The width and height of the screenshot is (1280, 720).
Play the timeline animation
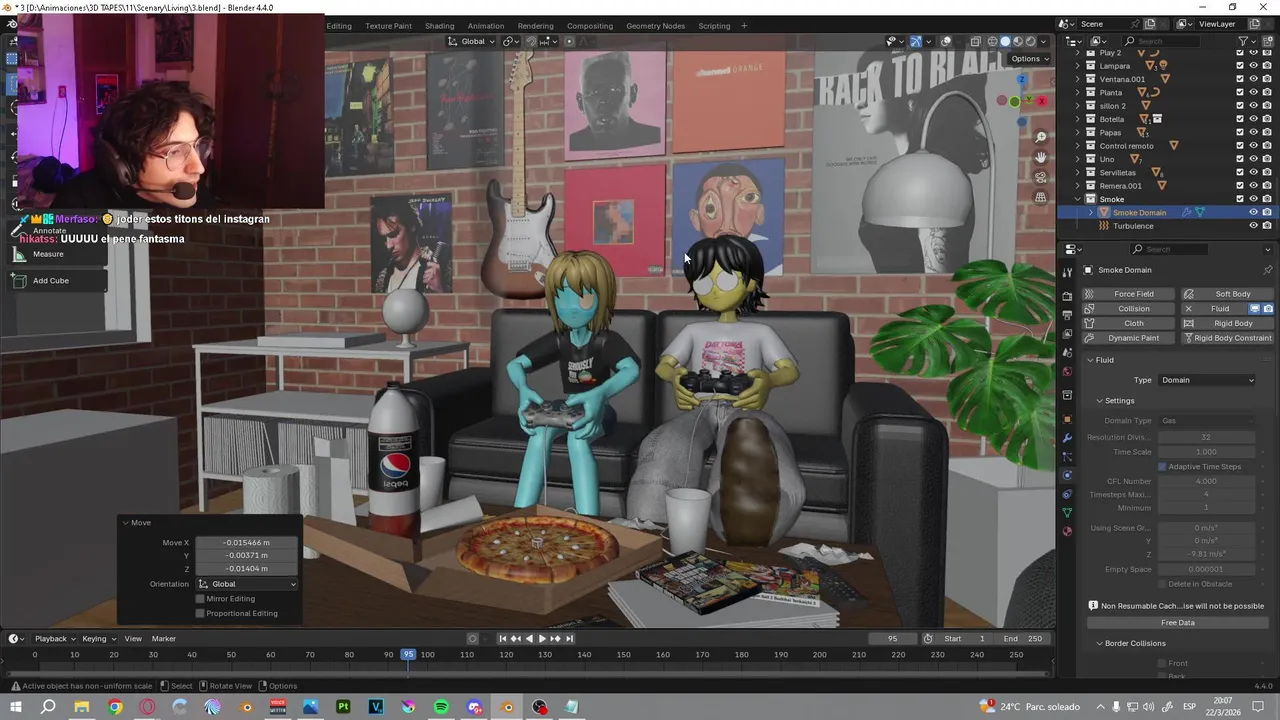click(542, 639)
